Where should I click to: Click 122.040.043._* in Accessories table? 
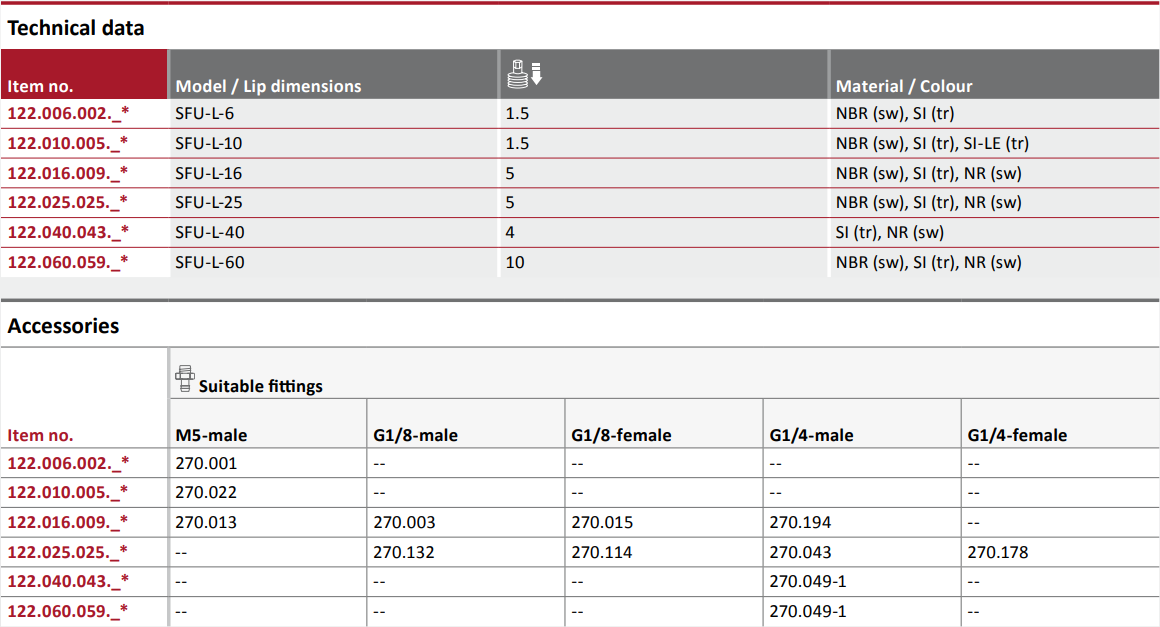pos(68,581)
